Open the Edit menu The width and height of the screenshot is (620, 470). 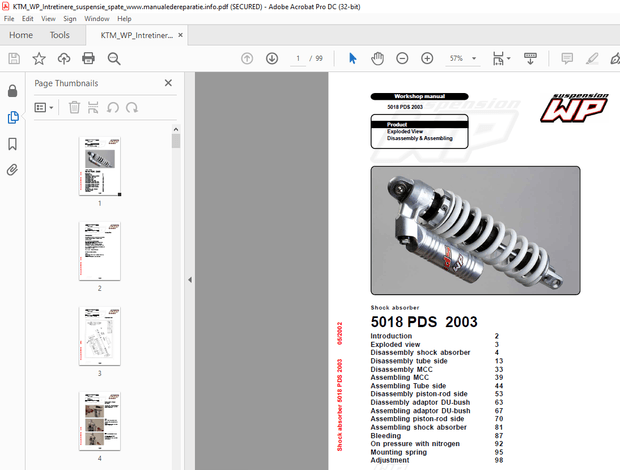click(x=28, y=19)
